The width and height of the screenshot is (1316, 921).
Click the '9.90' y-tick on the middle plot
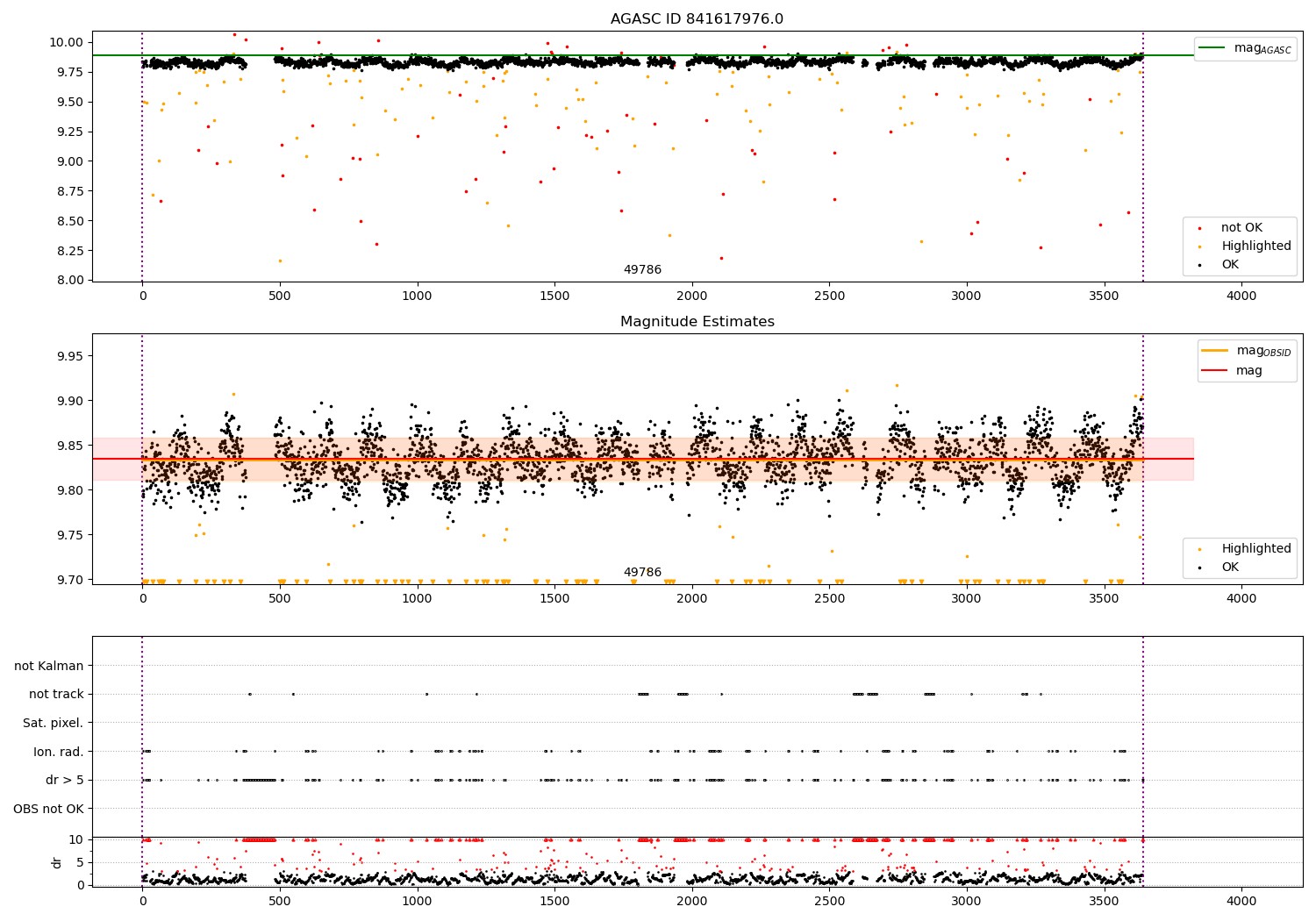[x=70, y=402]
